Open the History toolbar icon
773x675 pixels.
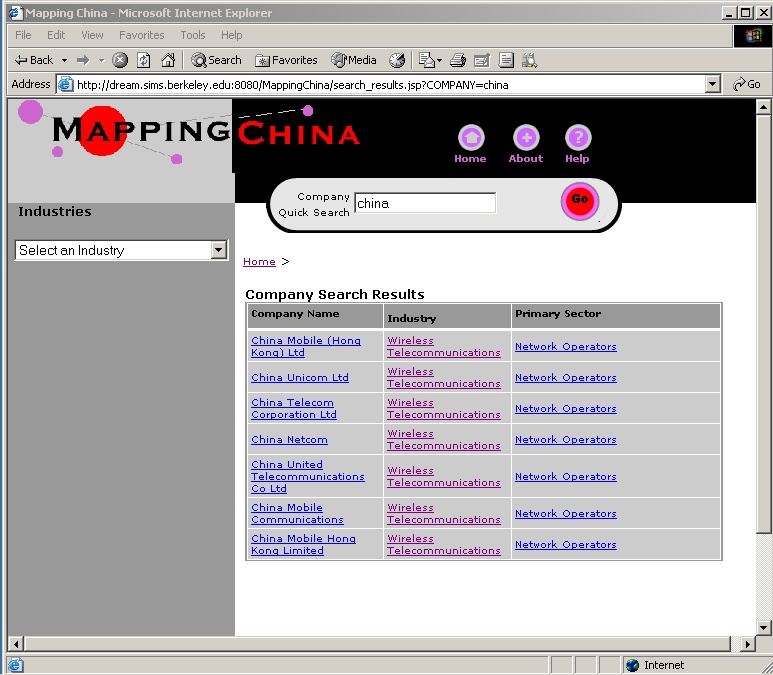click(x=397, y=60)
